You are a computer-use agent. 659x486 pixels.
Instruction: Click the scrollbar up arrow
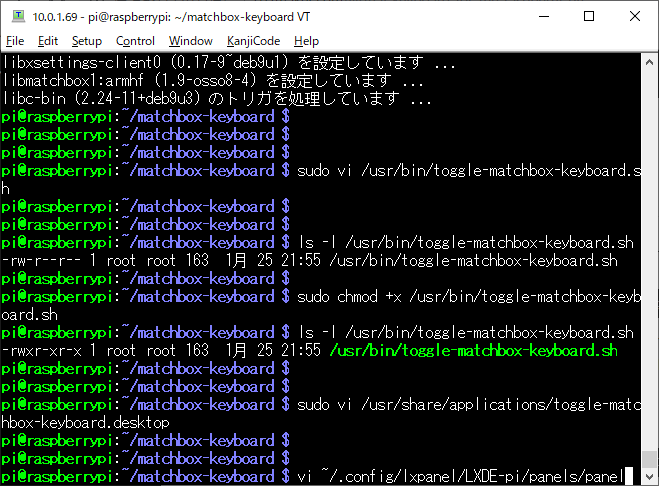pyautogui.click(x=649, y=62)
